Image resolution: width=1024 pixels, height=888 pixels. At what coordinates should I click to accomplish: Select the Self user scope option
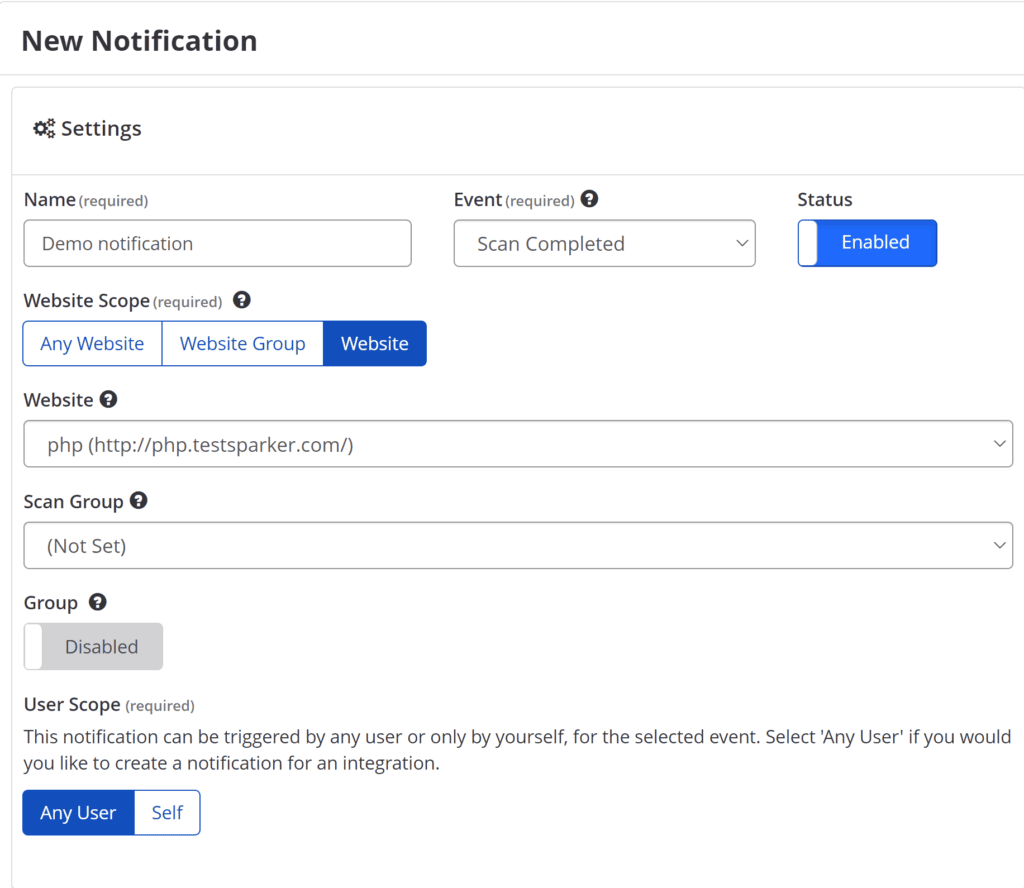point(167,812)
